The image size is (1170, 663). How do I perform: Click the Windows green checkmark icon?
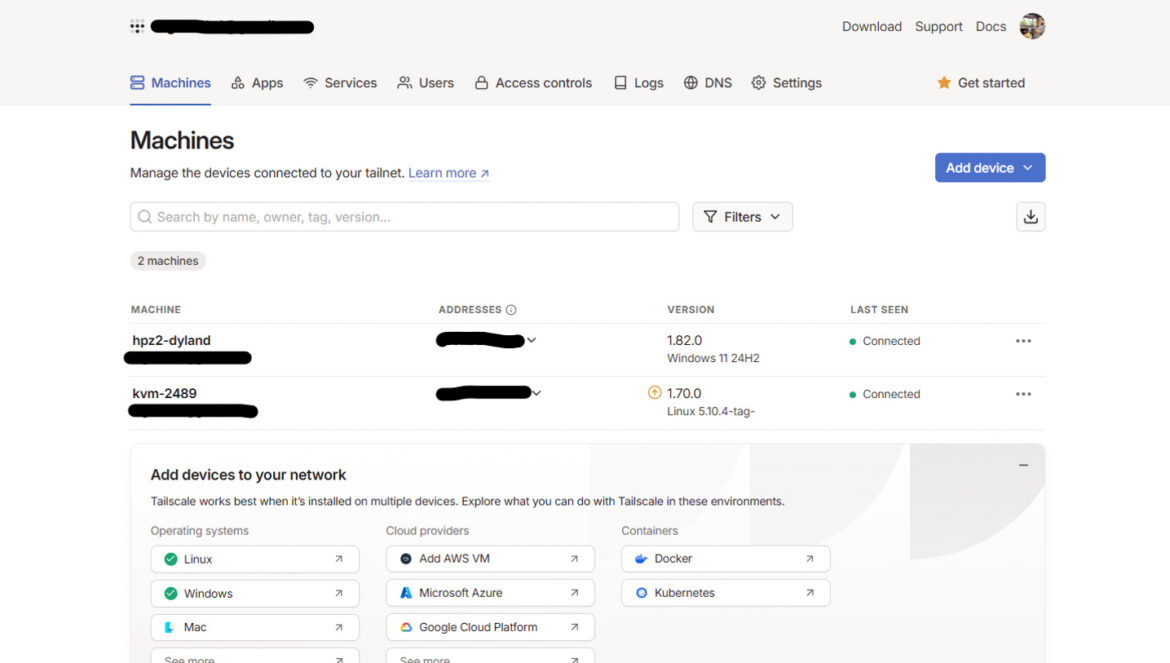click(x=171, y=594)
